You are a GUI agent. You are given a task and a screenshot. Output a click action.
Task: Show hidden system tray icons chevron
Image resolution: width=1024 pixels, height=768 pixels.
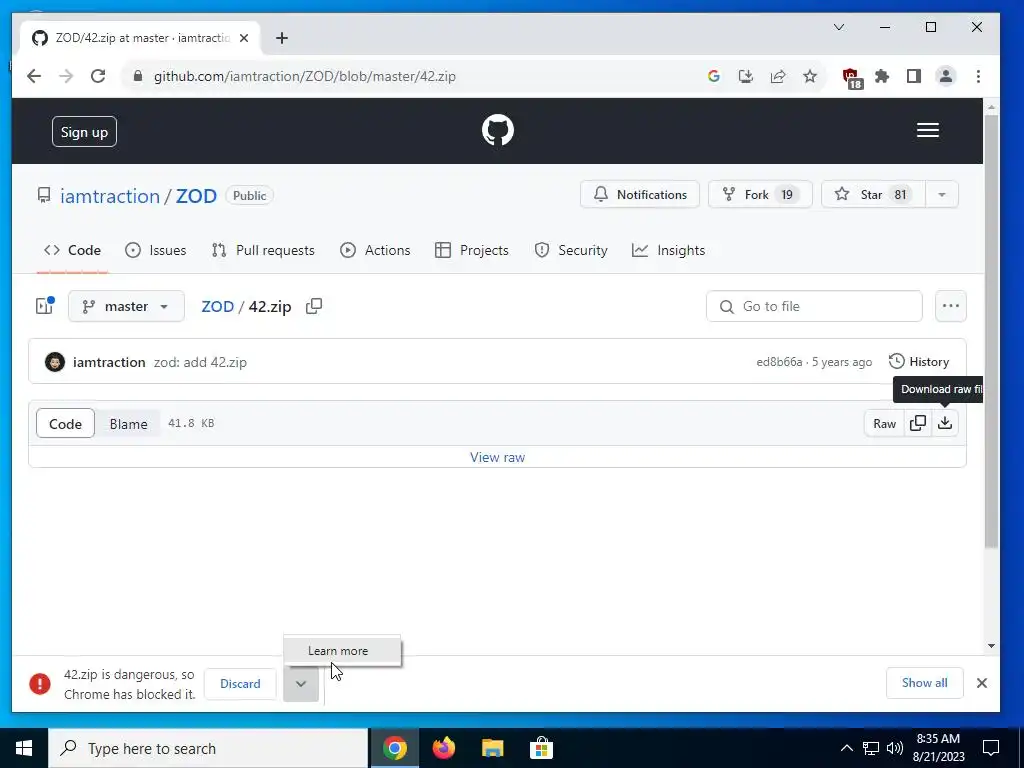846,748
